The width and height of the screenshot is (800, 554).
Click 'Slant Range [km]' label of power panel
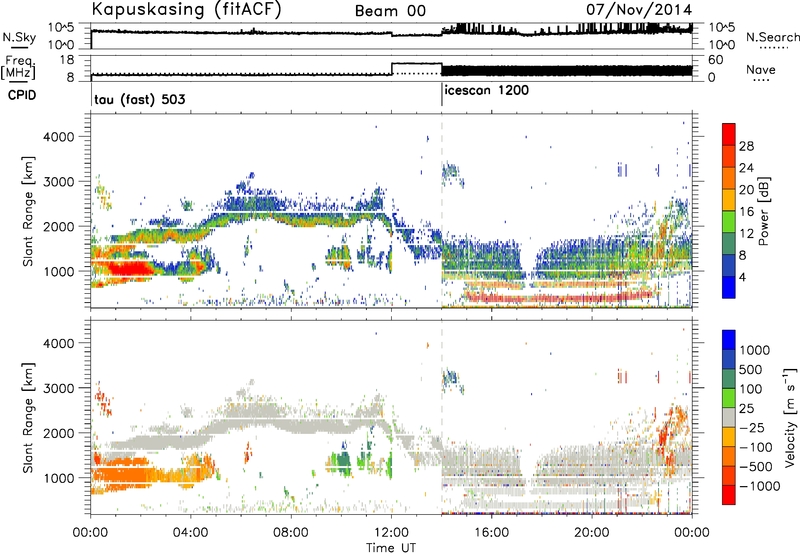[x=28, y=211]
